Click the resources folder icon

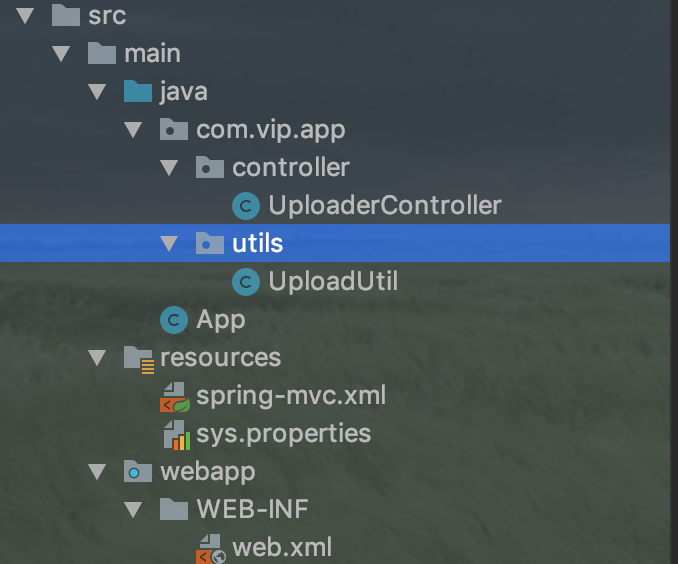point(139,359)
